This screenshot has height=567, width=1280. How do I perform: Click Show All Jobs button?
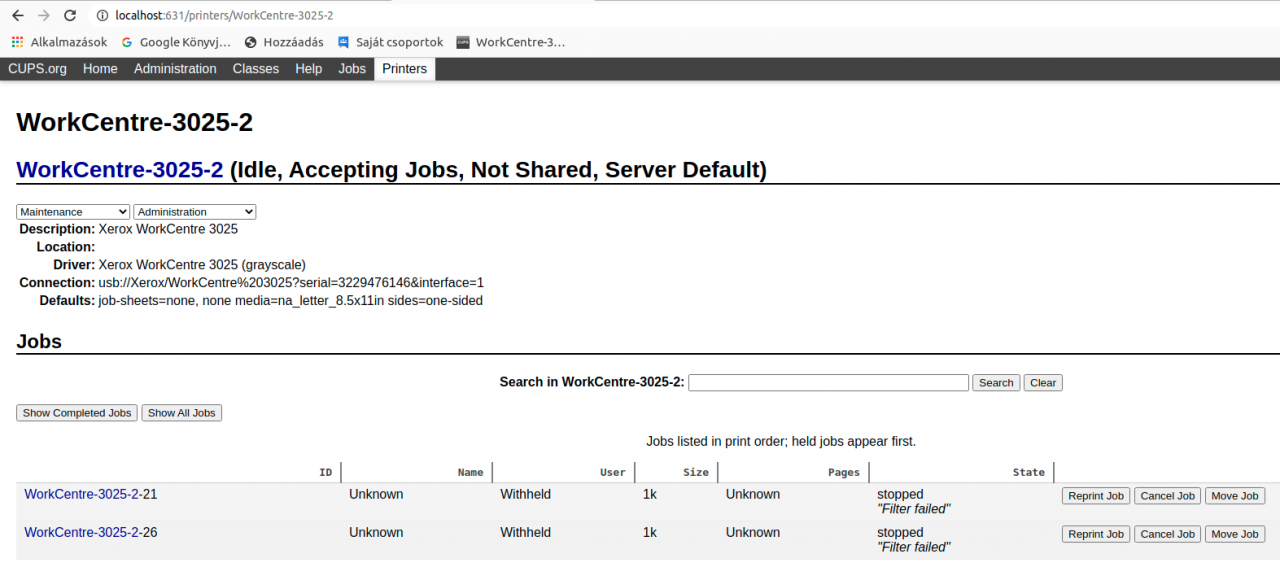pos(182,413)
